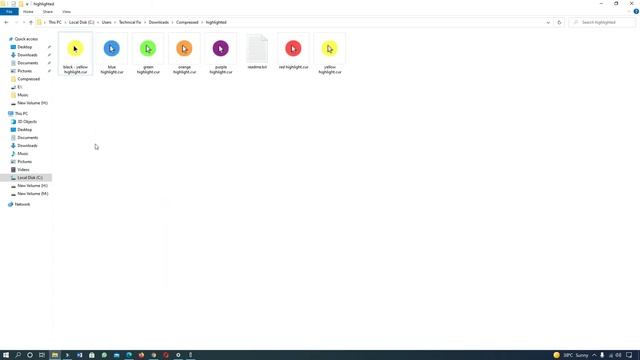Screen dimensions: 640x360
Task: Open the Windows Start menu
Action: click(6, 355)
